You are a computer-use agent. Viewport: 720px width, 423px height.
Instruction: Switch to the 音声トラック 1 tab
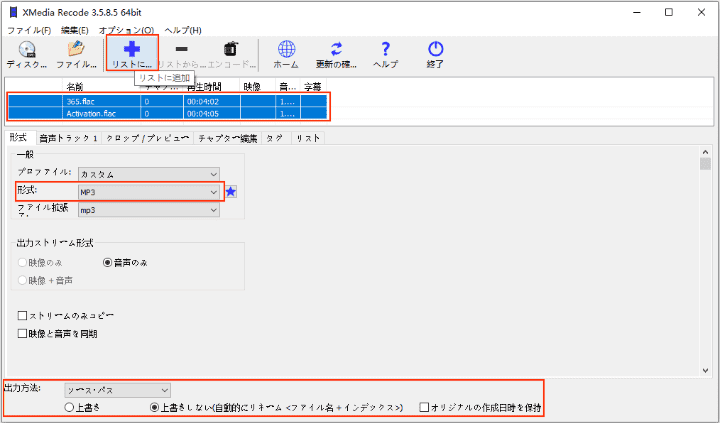point(69,138)
